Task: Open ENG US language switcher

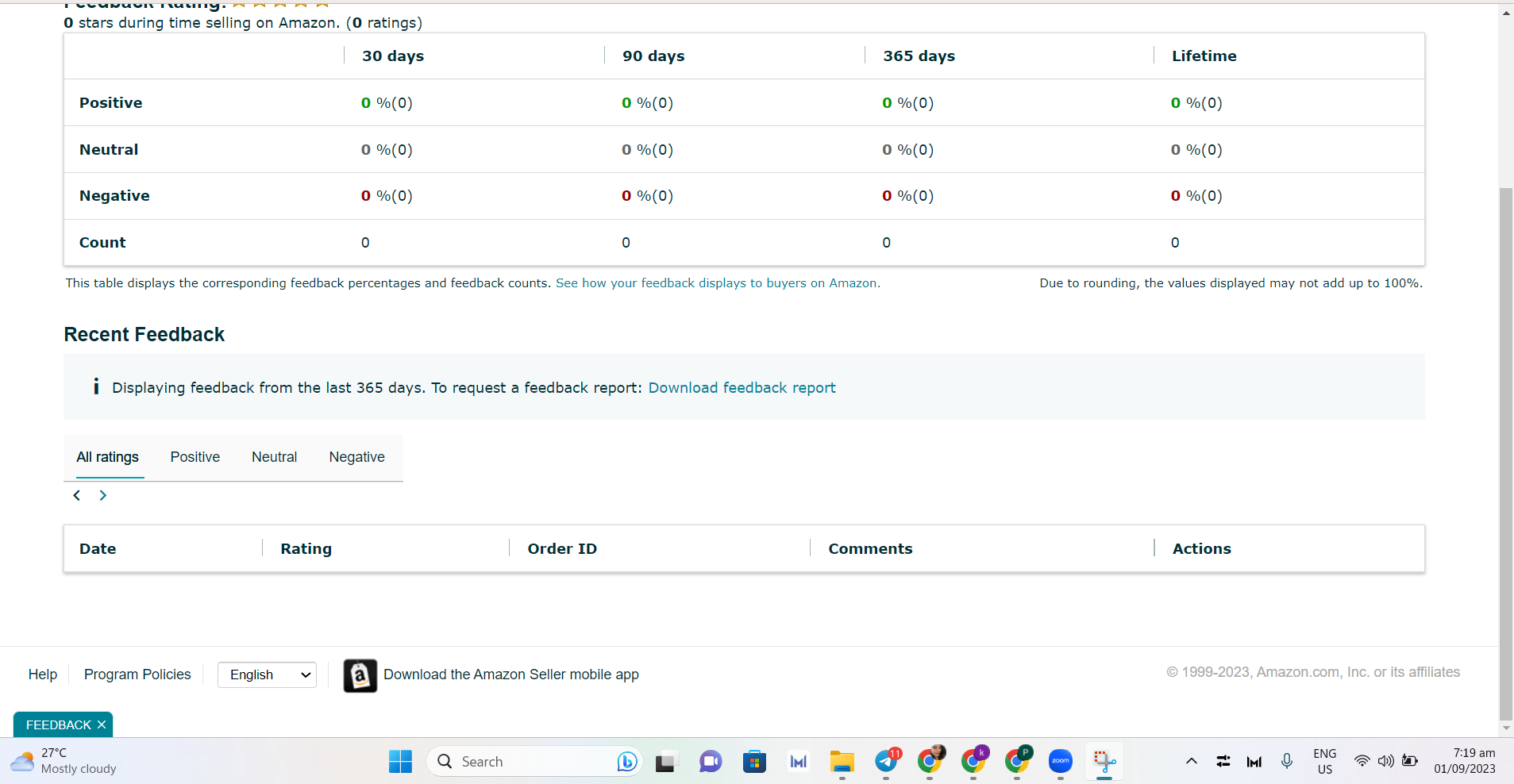Action: pyautogui.click(x=1325, y=761)
